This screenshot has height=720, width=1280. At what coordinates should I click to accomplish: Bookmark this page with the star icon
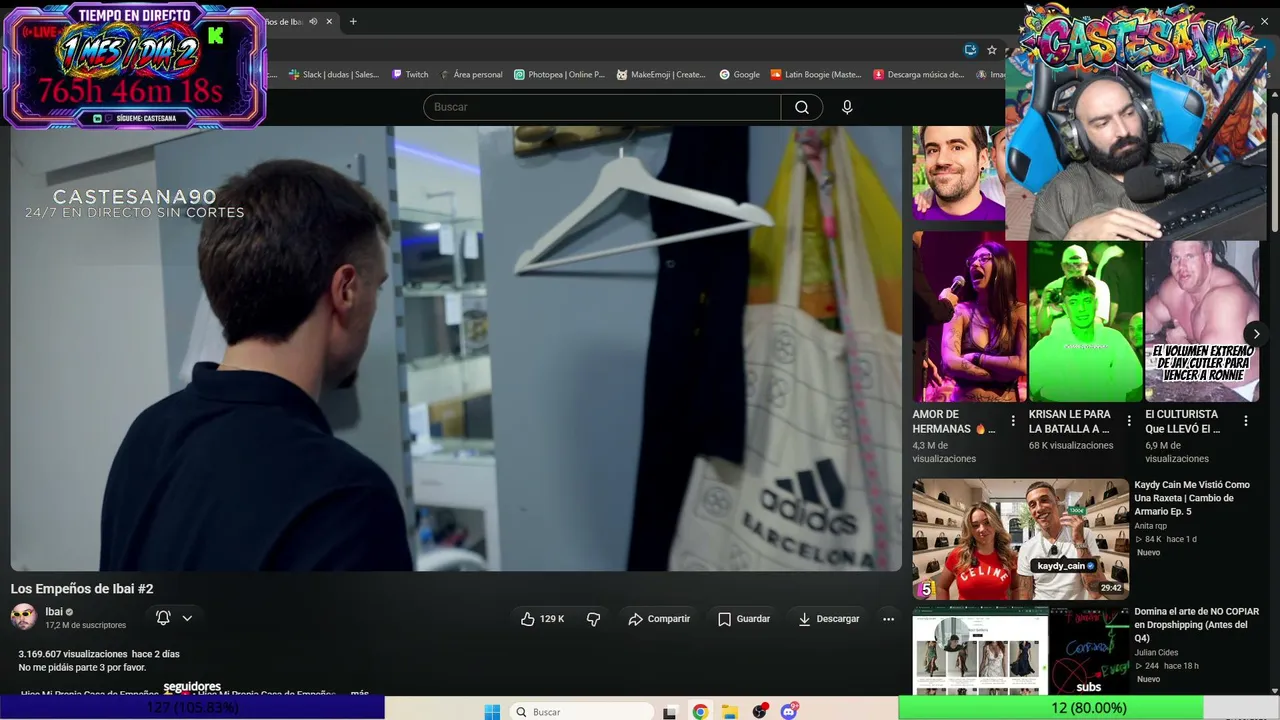coord(992,50)
